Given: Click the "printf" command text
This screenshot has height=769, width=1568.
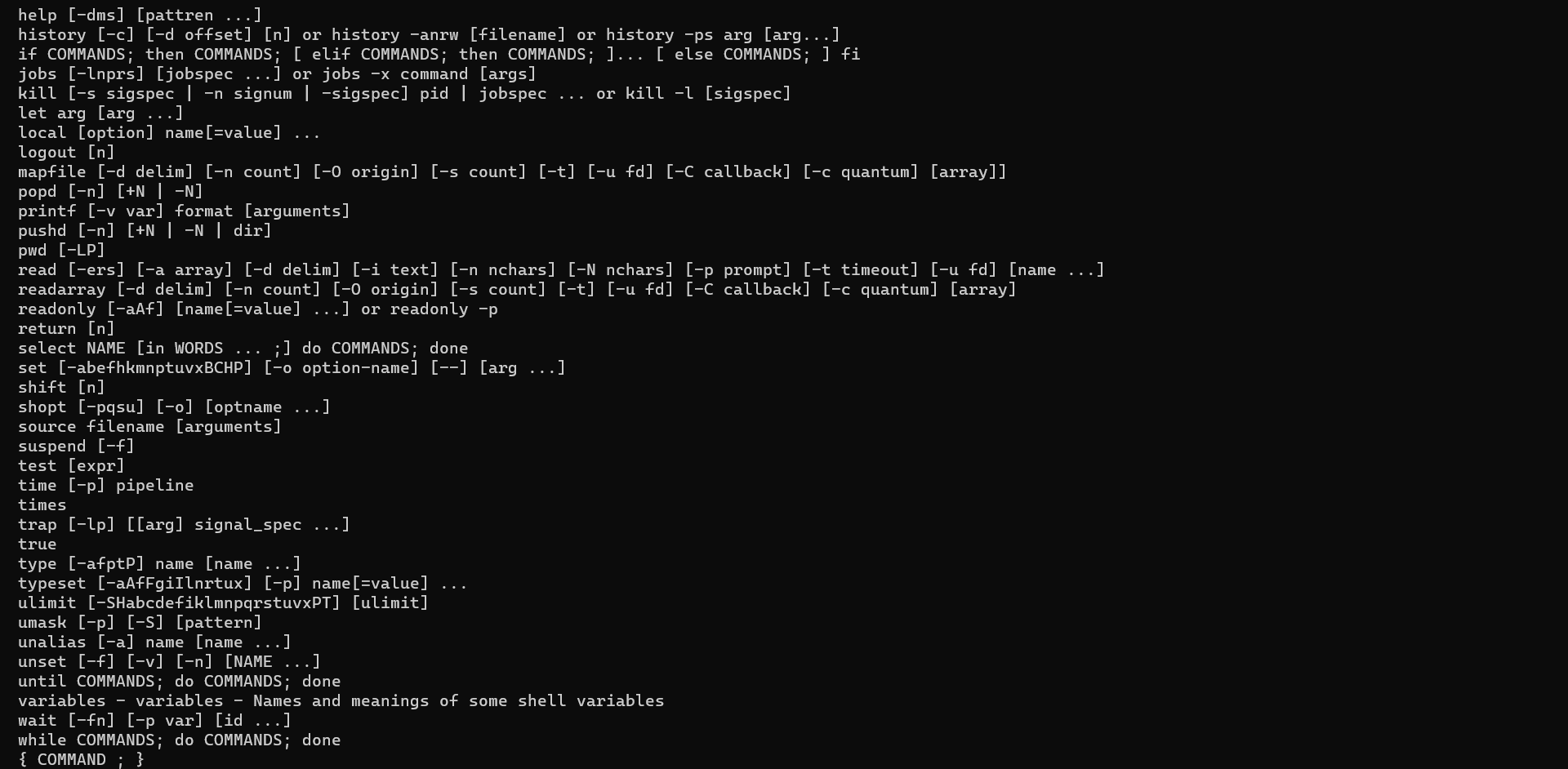Looking at the screenshot, I should 47,211.
